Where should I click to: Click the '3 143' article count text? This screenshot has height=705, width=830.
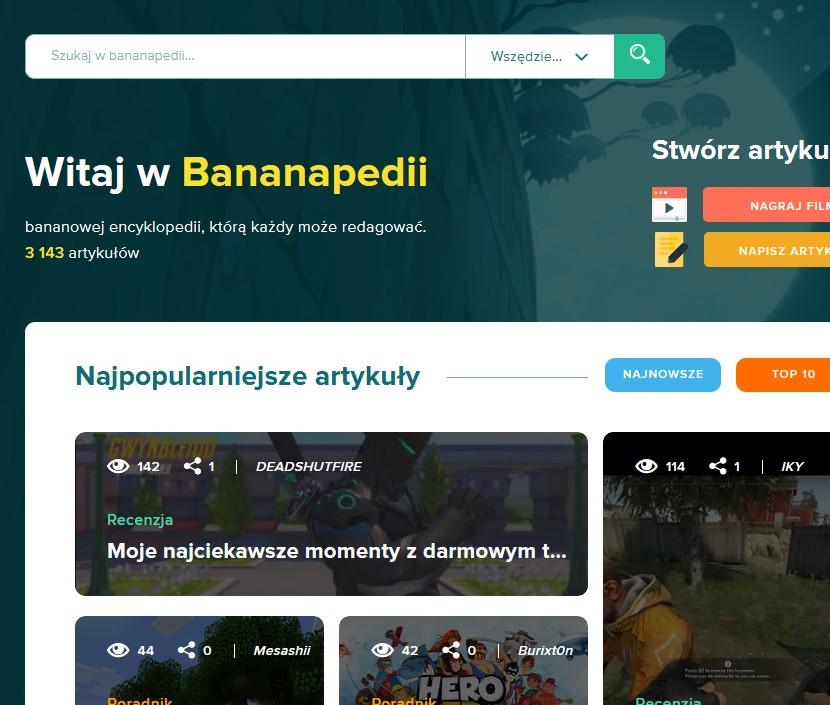(44, 253)
